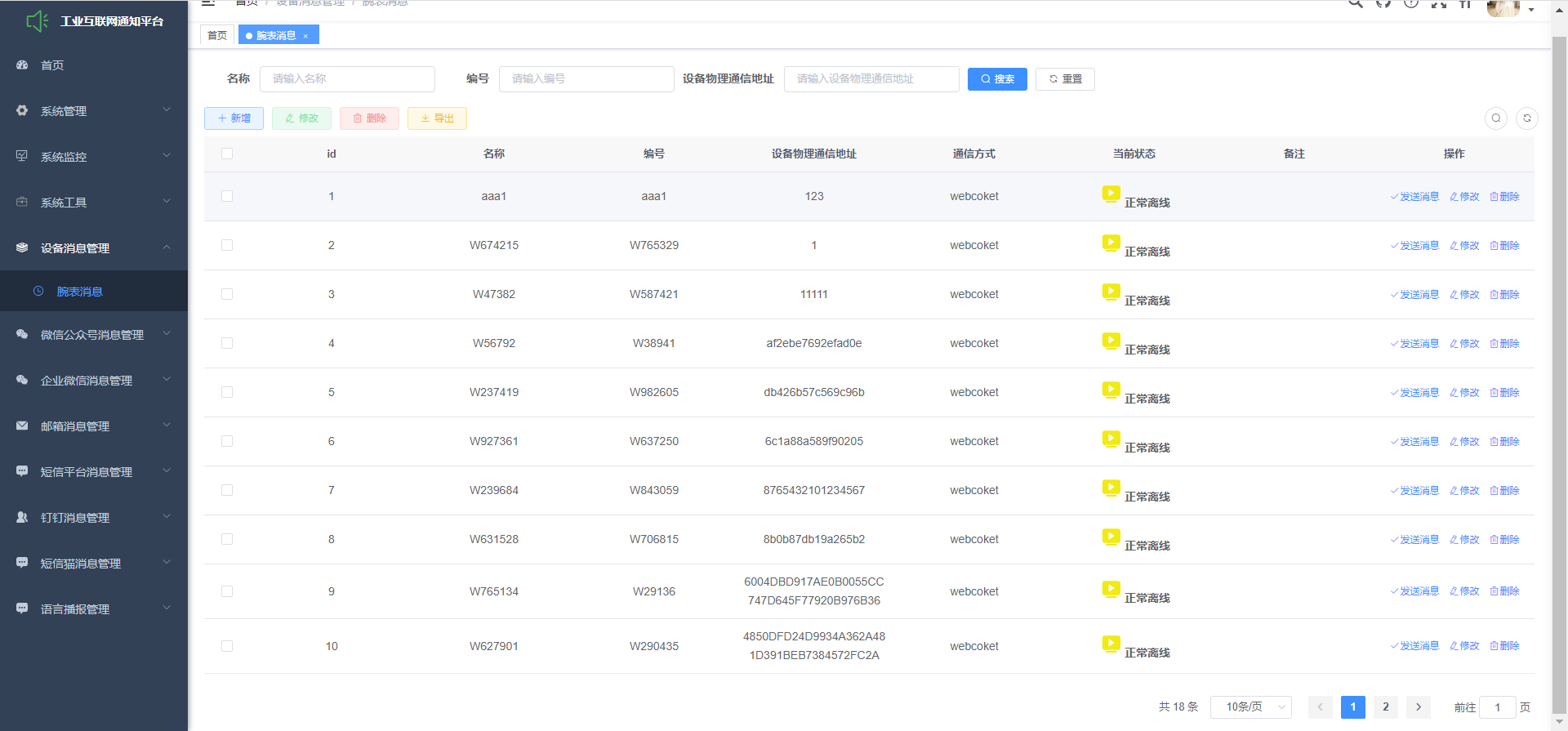Screen dimensions: 1568x731
Task: Check the checkbox for row id 1
Action: [227, 196]
